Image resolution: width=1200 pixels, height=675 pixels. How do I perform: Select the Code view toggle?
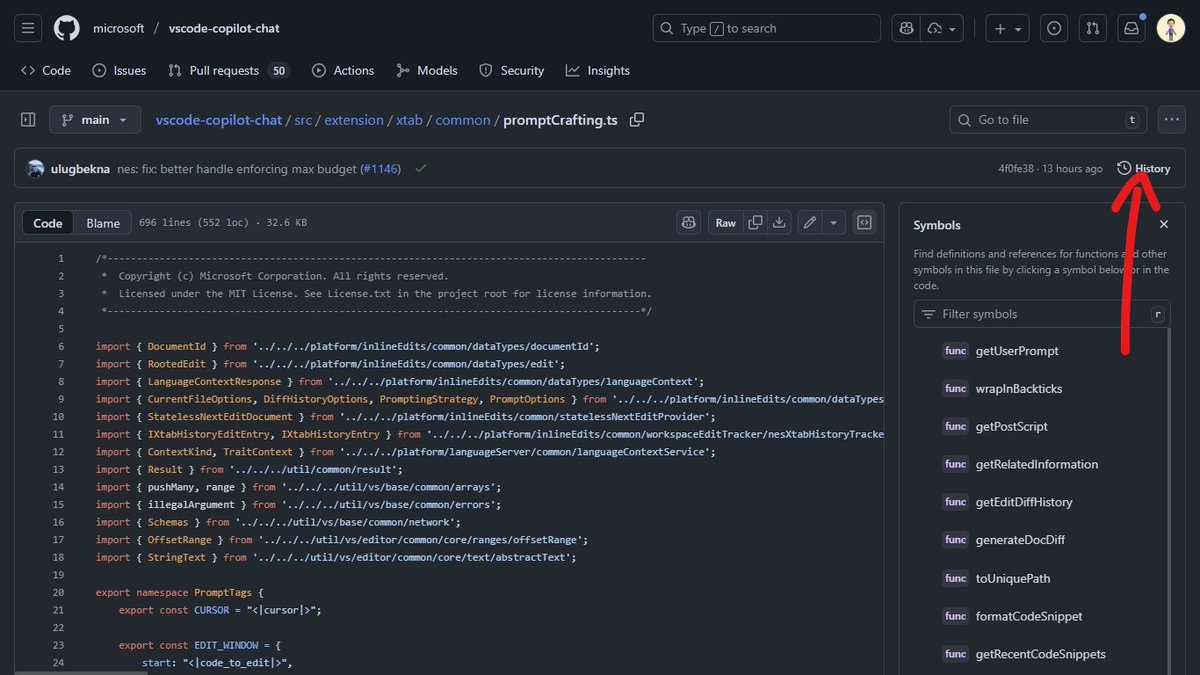[48, 223]
